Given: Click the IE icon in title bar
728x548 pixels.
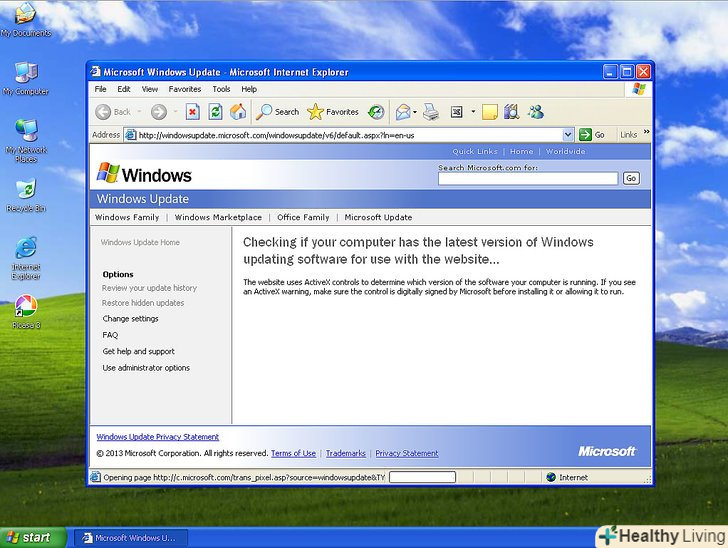Looking at the screenshot, I should [x=95, y=72].
